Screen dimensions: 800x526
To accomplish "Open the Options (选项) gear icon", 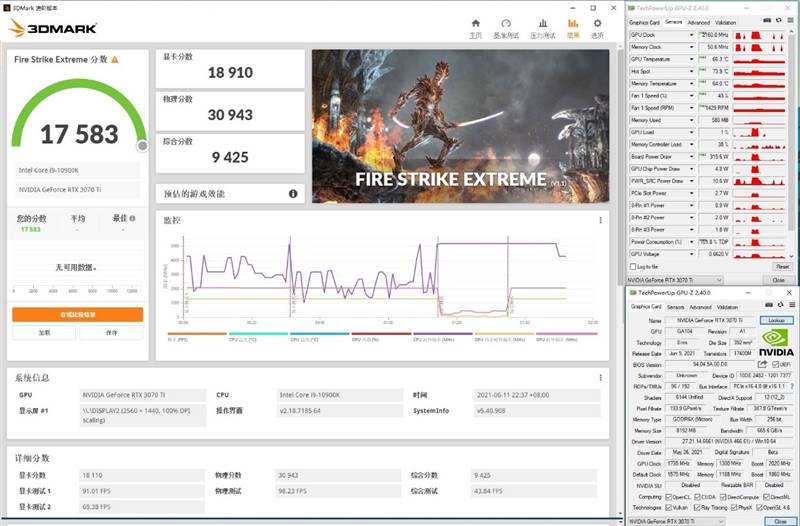I will pyautogui.click(x=597, y=25).
